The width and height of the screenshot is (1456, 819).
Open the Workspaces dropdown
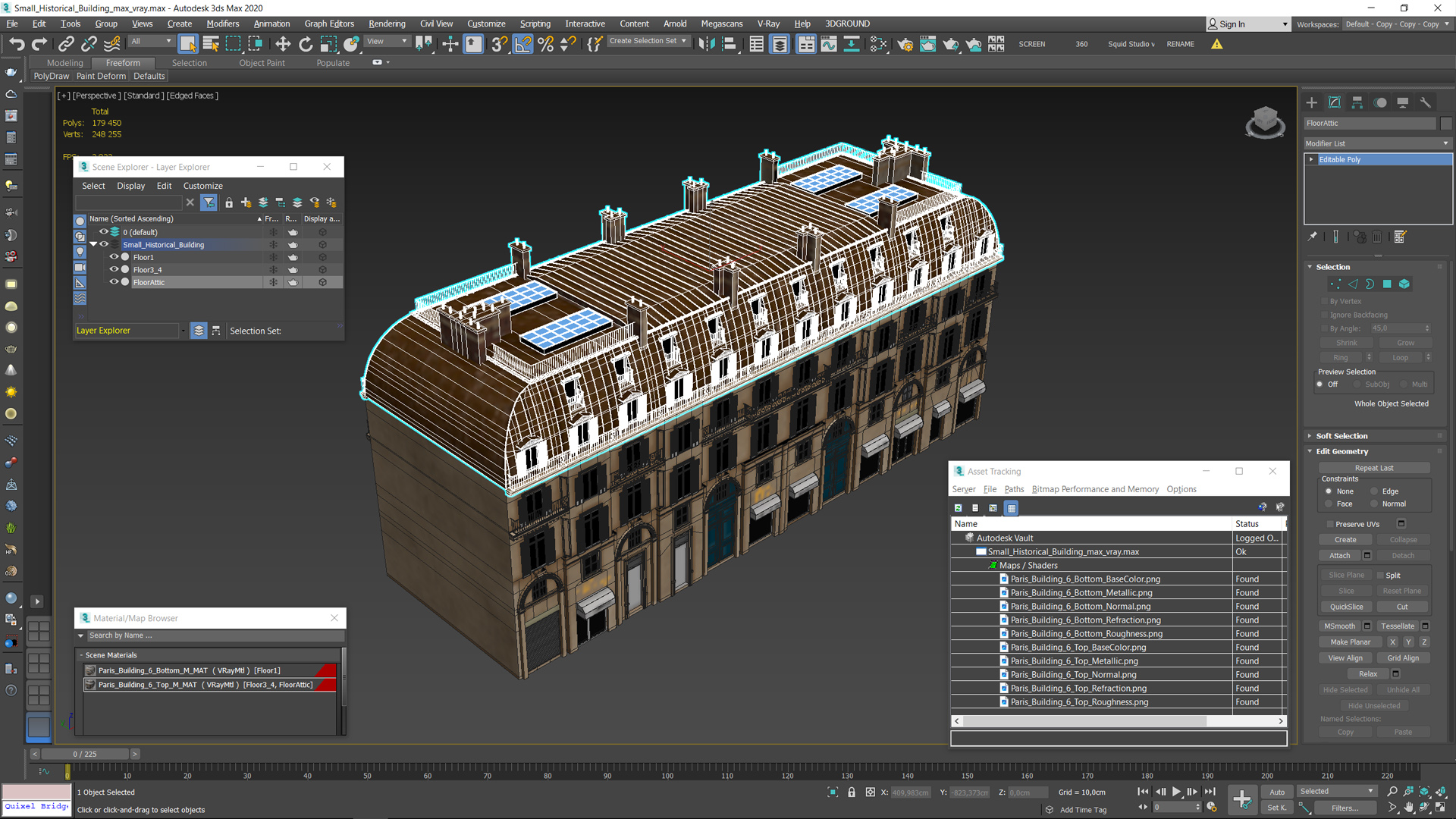pyautogui.click(x=1397, y=24)
